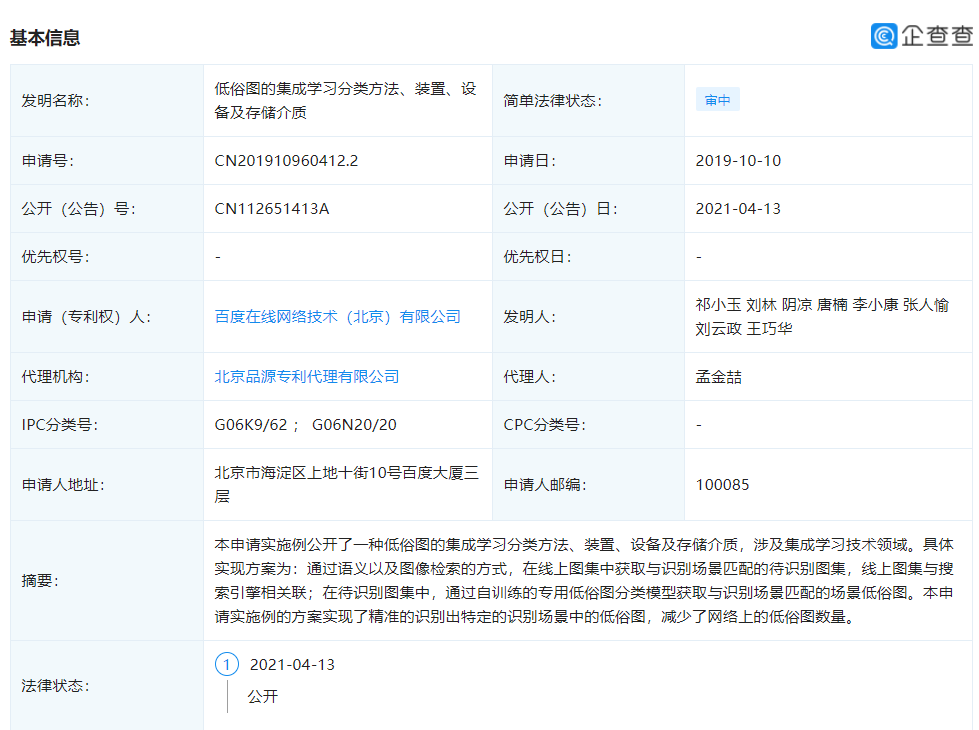The height and width of the screenshot is (730, 979).
Task: Click the 简单法律状态 label
Action: coord(553,101)
